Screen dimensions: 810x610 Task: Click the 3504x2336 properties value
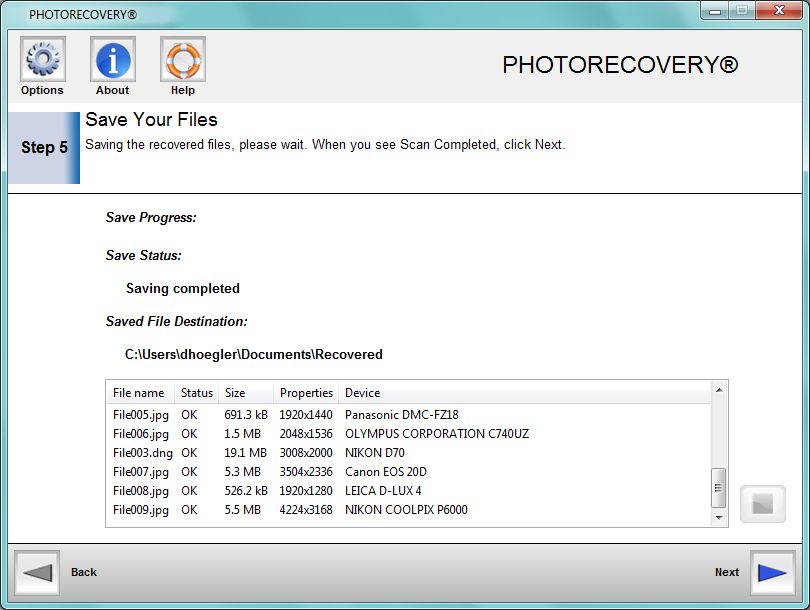[x=306, y=472]
